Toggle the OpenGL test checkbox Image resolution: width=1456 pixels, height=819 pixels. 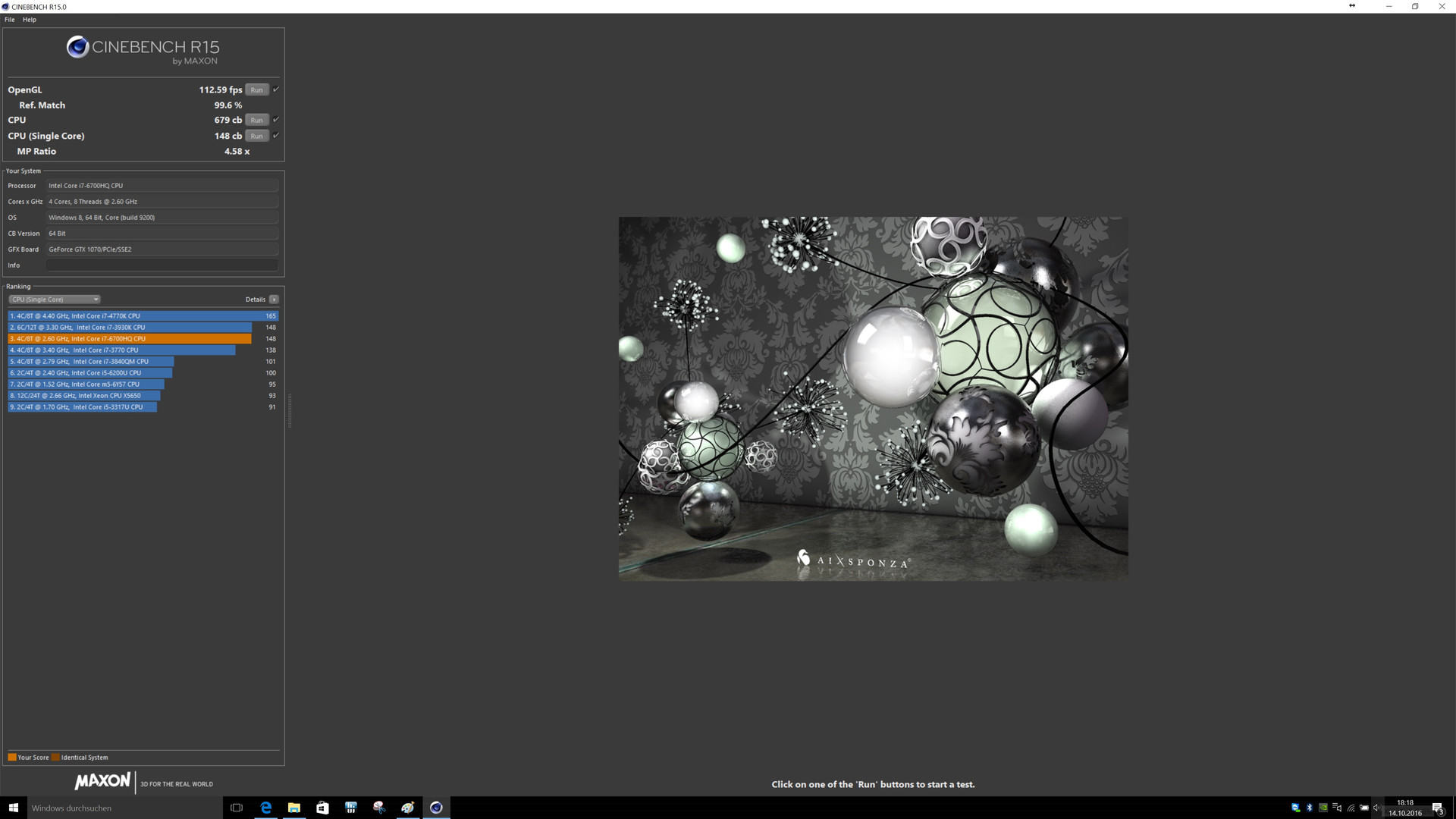[276, 89]
